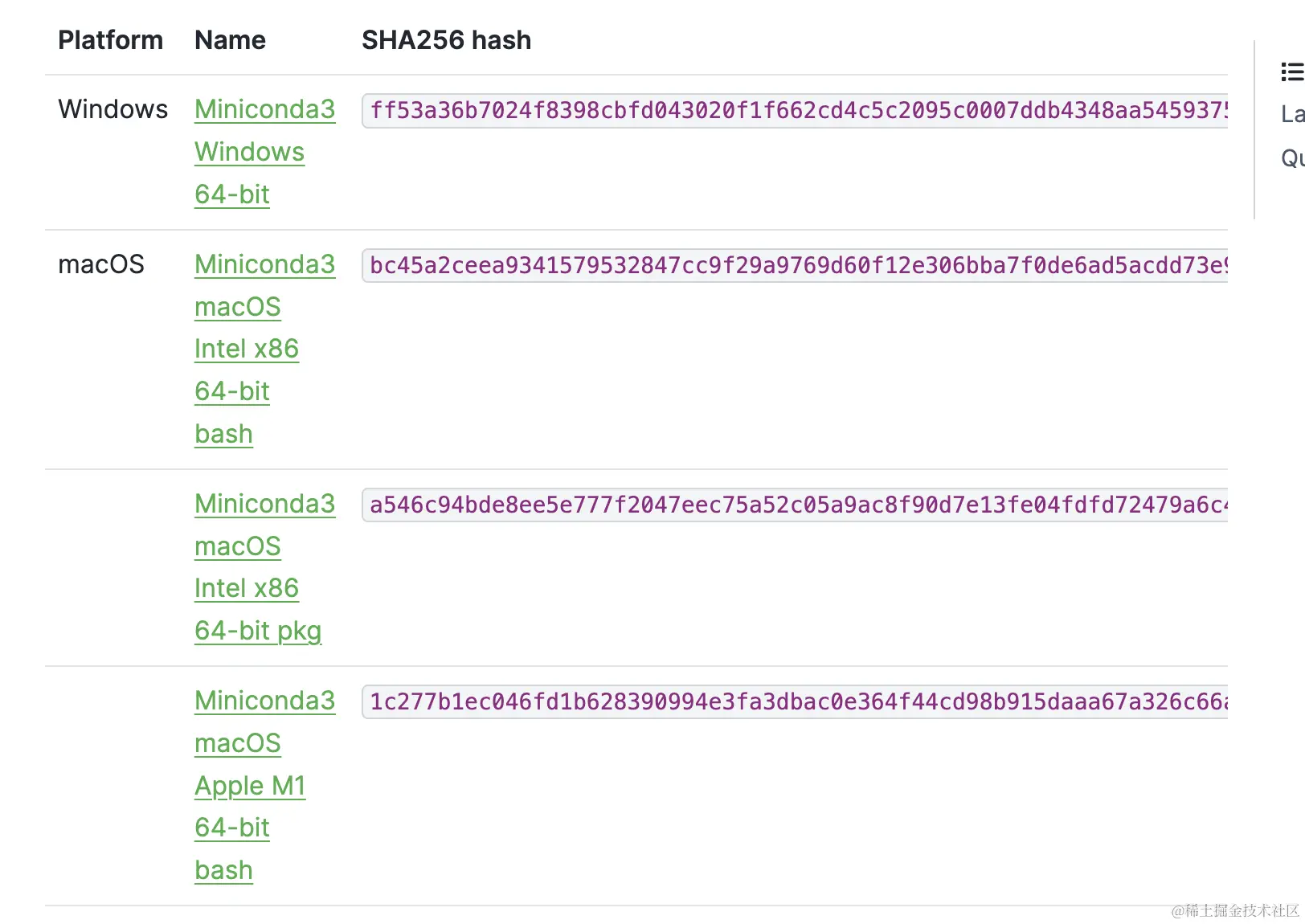Open Miniconda3 macOS Apple M1 64-bit bash link
1305x924 pixels.
click(264, 701)
